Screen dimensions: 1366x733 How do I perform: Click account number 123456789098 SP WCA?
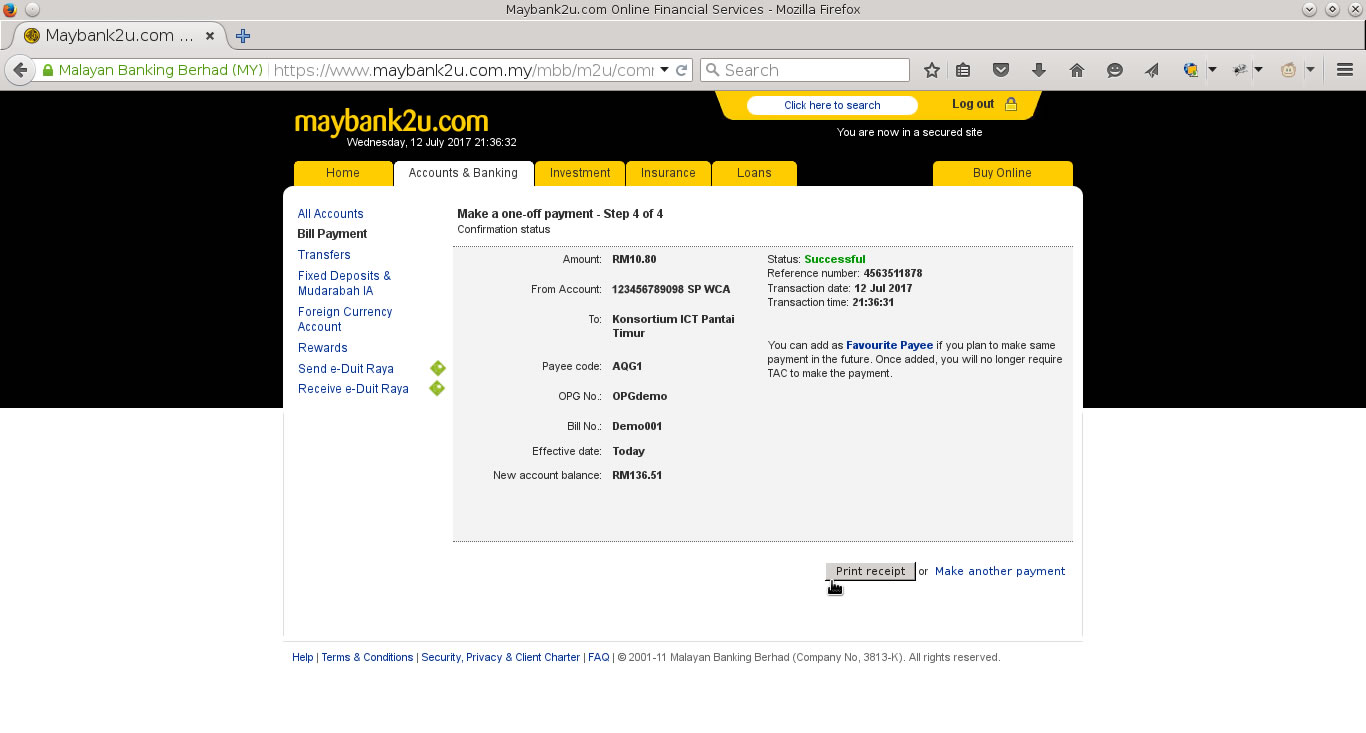(x=671, y=289)
